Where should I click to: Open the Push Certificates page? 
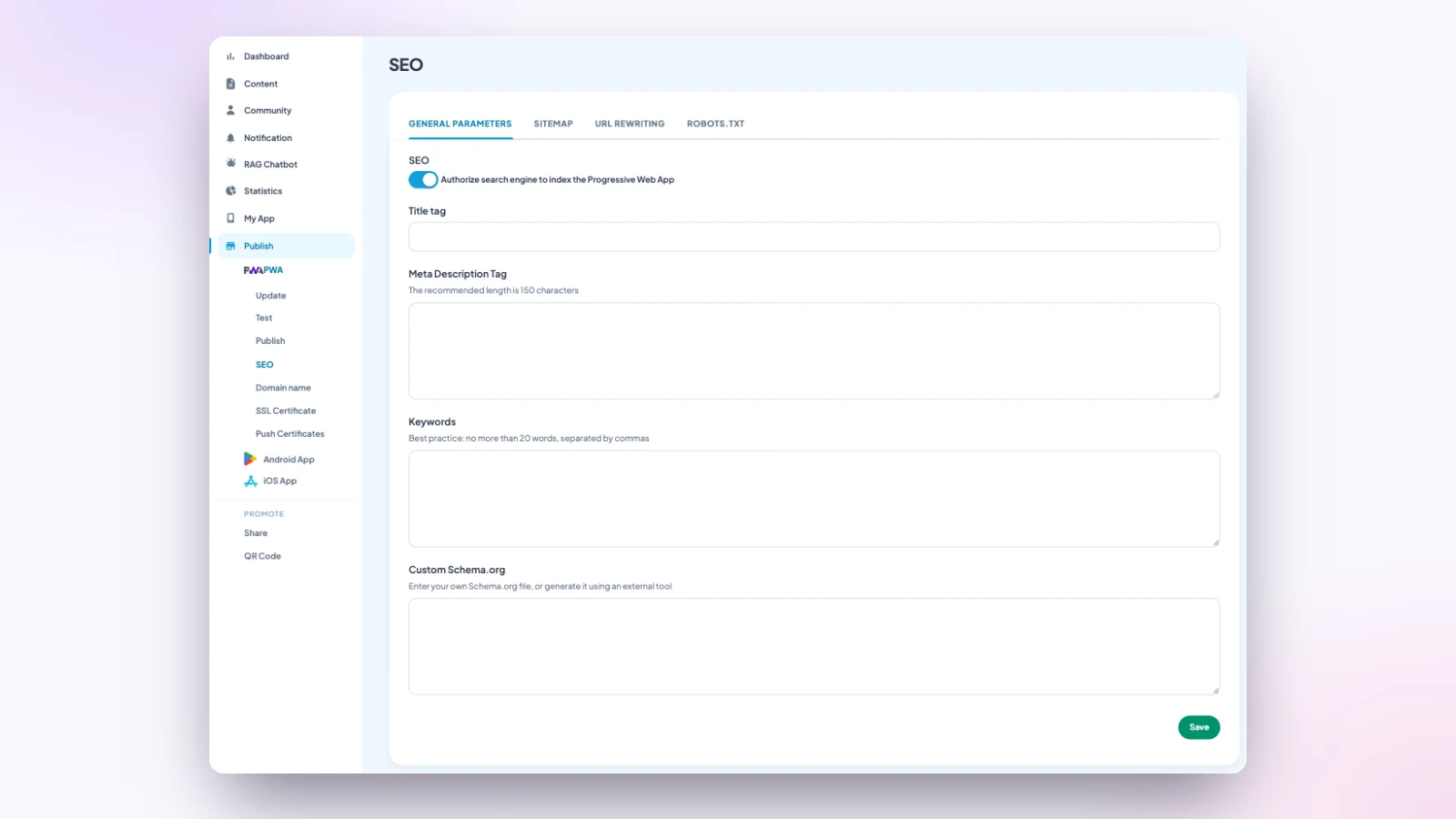(x=289, y=434)
